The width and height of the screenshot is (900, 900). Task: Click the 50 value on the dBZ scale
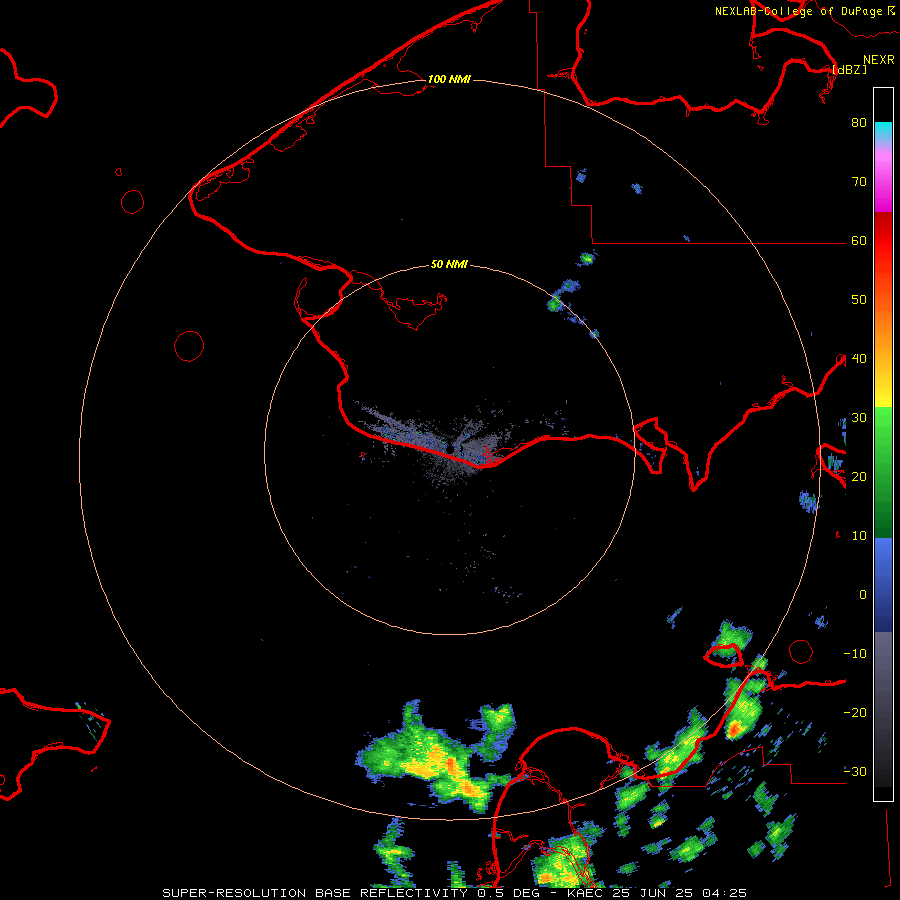(x=859, y=300)
